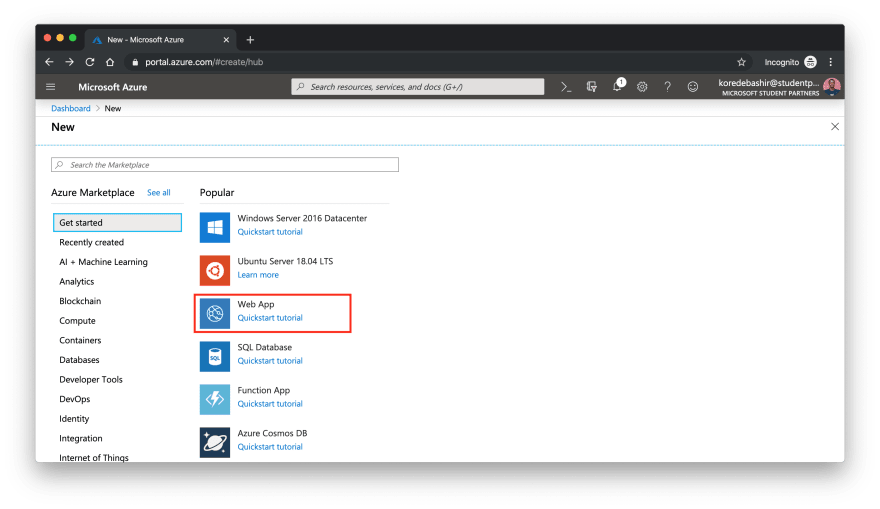Click the browser address bar URL
This screenshot has width=880, height=509.
pos(204,62)
